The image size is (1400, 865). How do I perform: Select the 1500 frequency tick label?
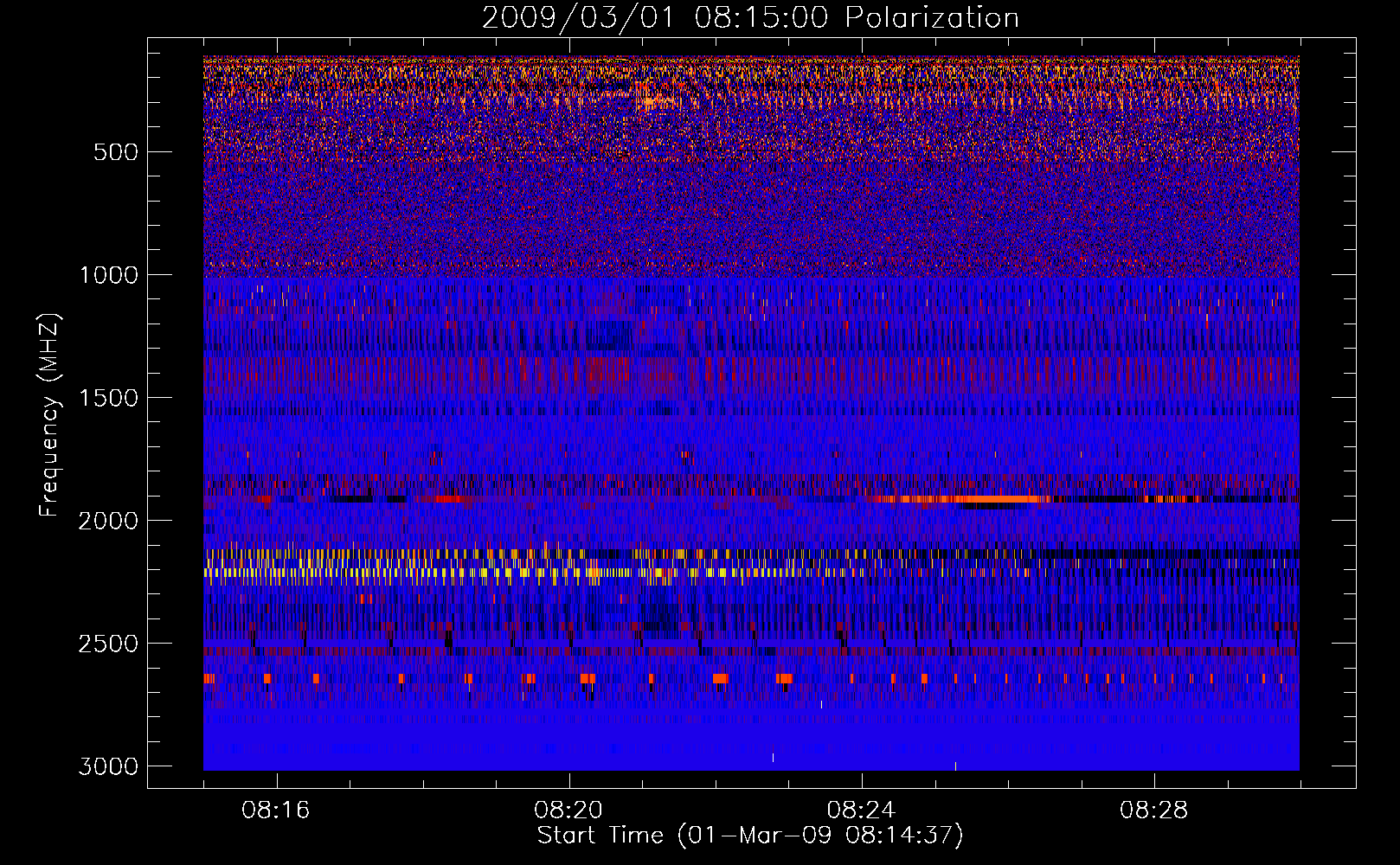click(x=108, y=398)
